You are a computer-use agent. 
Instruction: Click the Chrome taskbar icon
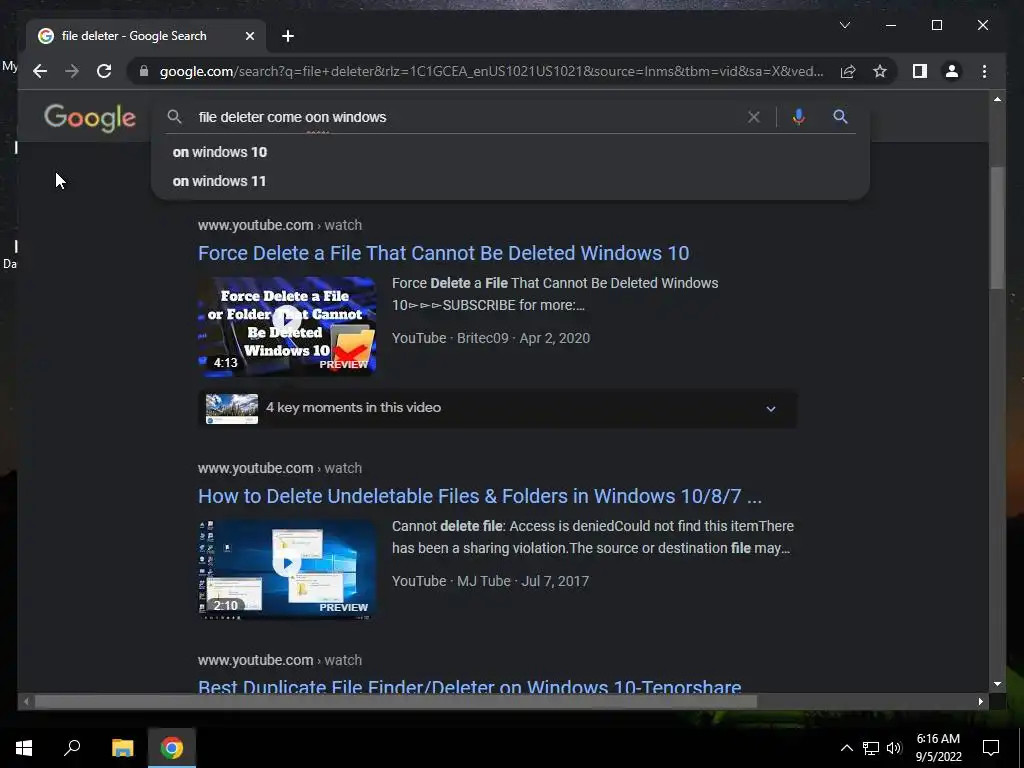pos(172,748)
